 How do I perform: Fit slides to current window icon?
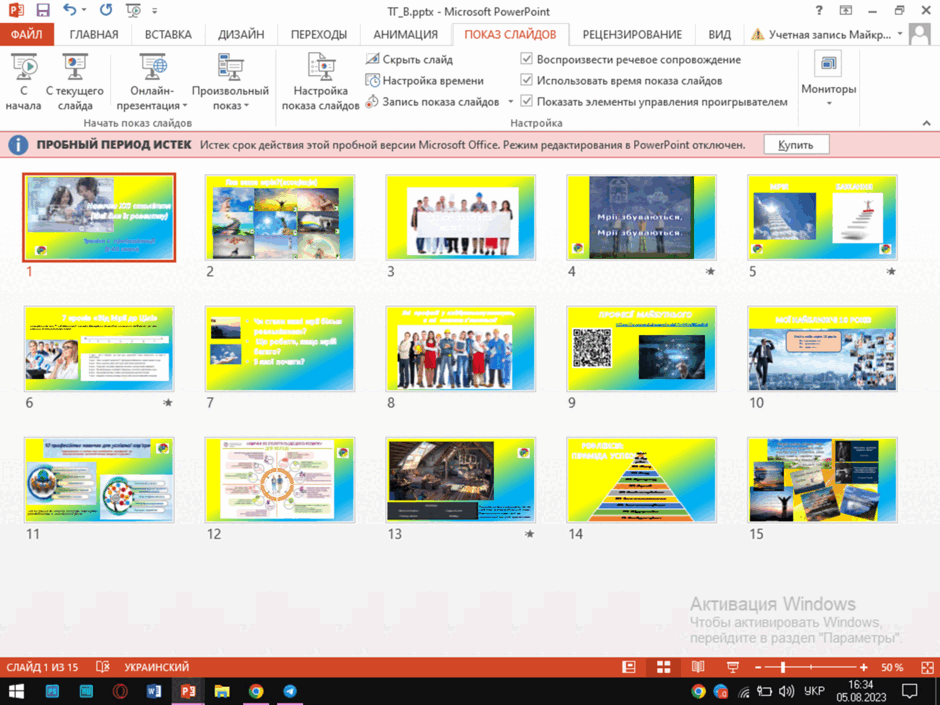tap(927, 667)
